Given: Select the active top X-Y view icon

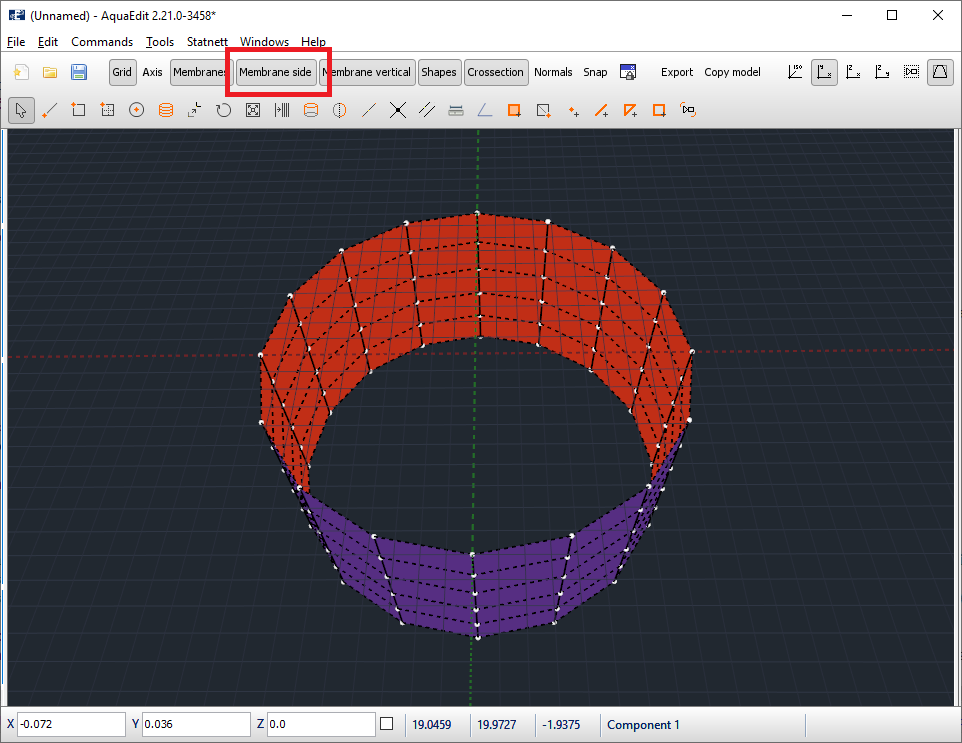Looking at the screenshot, I should (x=824, y=72).
